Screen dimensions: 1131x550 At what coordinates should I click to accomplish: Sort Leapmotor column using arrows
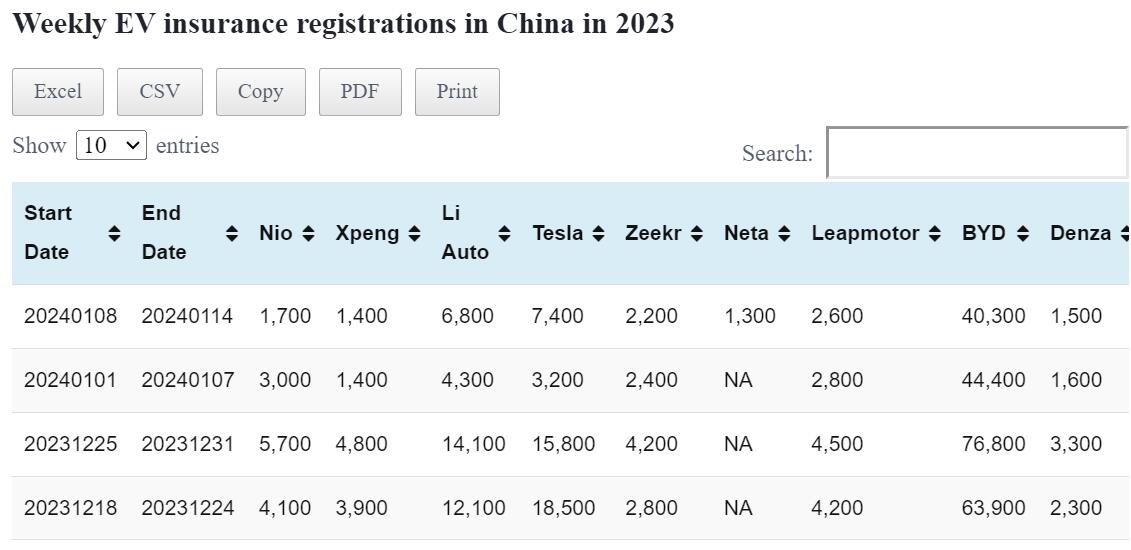pyautogui.click(x=934, y=233)
